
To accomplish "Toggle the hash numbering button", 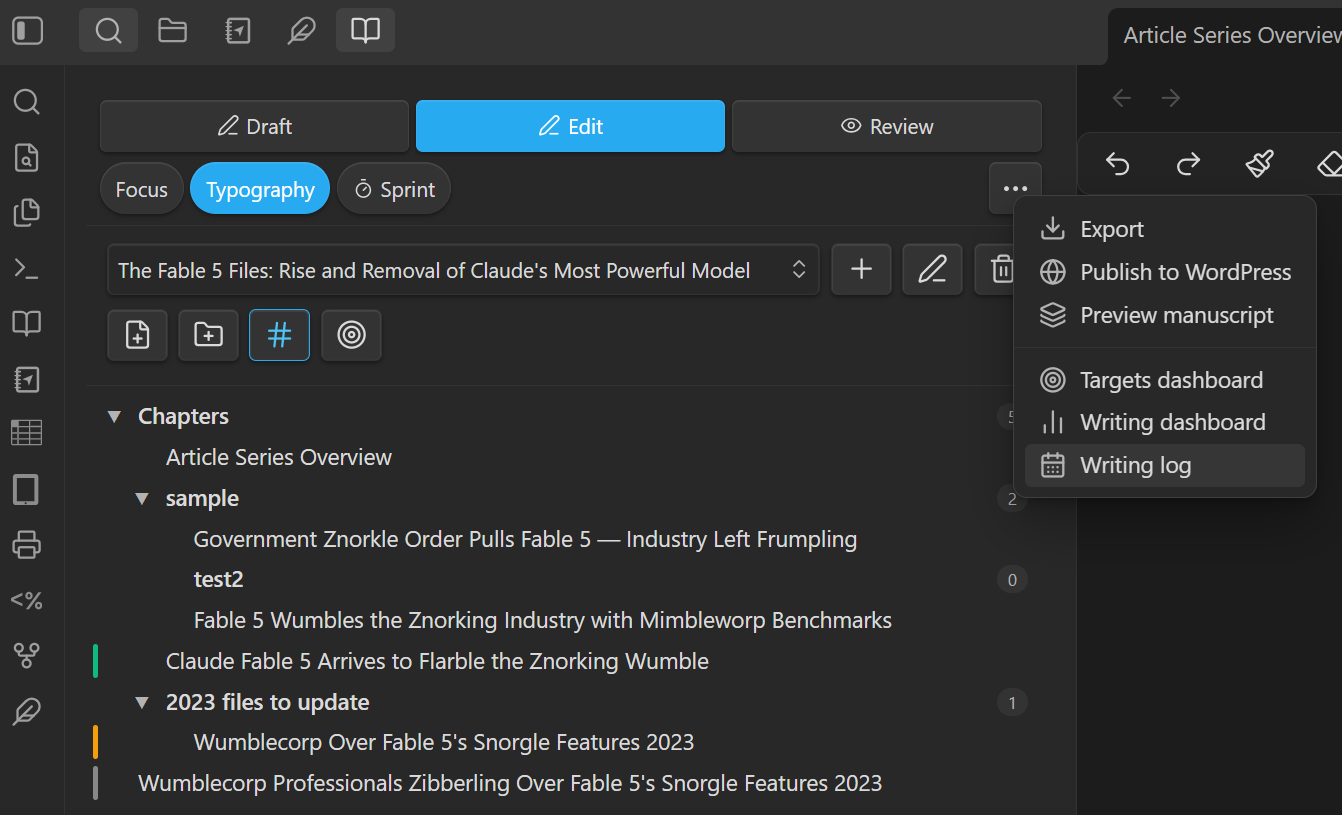I will click(279, 335).
